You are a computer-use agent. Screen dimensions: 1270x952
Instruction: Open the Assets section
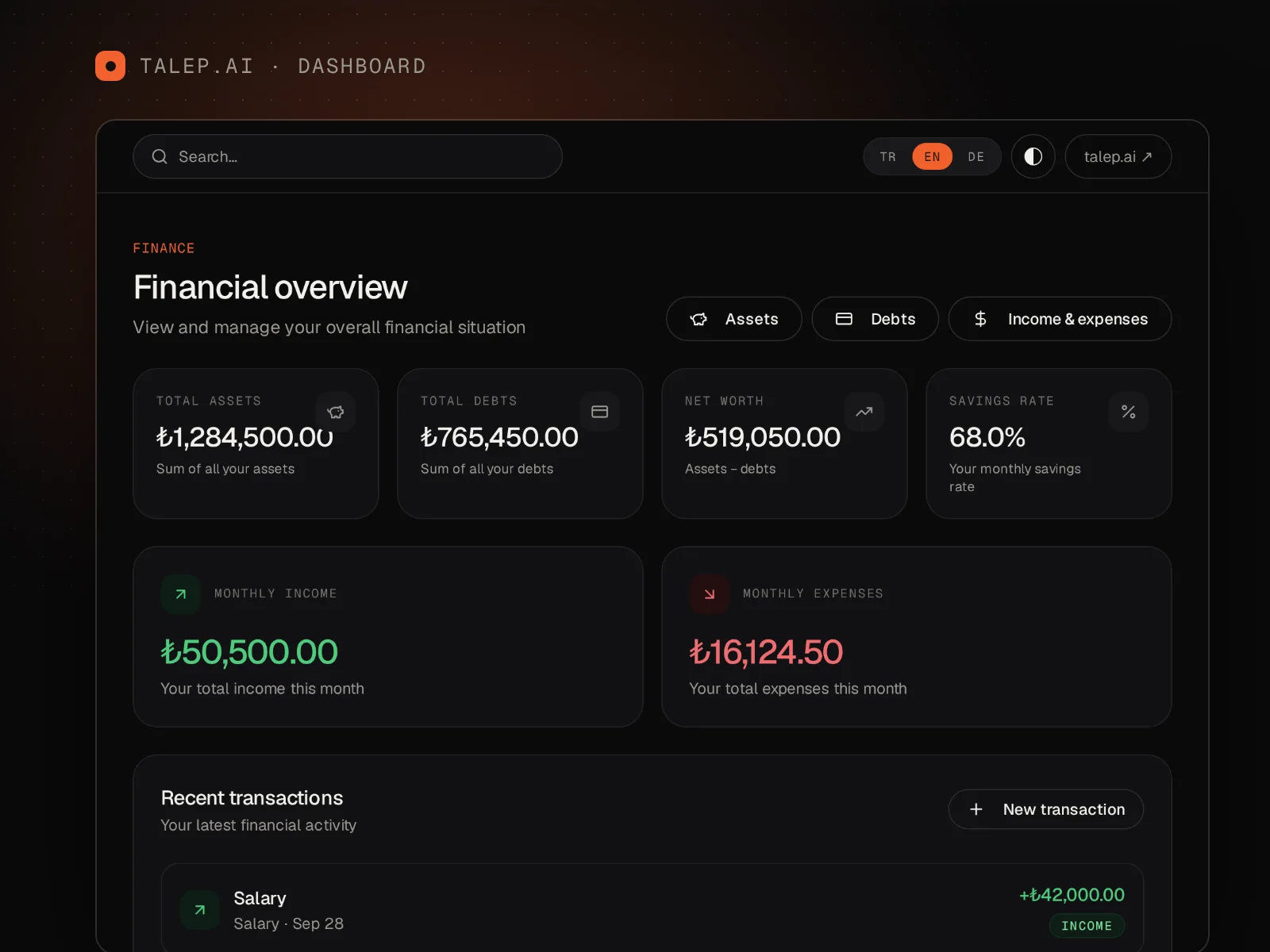734,319
